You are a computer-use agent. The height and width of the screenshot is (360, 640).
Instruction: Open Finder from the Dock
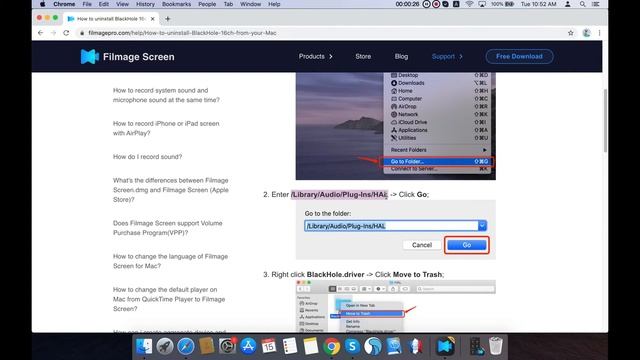point(144,346)
